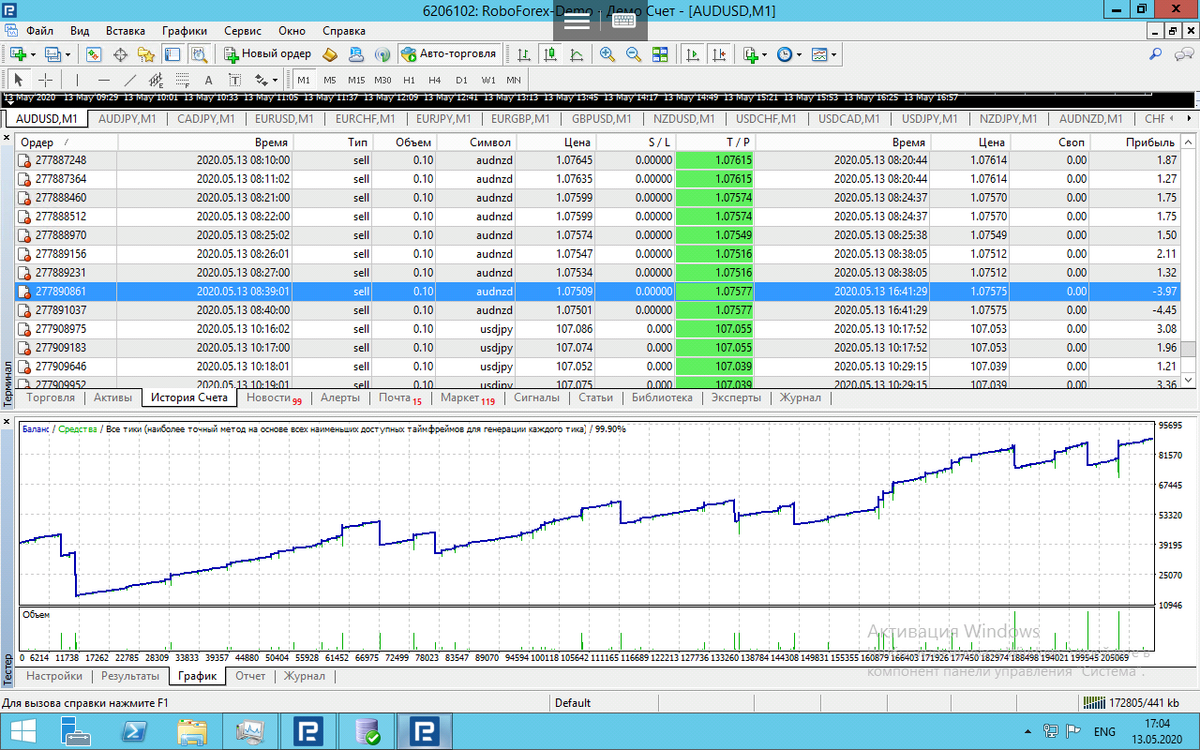Open the Profiles toolbar icon
The image size is (1200, 750).
click(x=52, y=54)
